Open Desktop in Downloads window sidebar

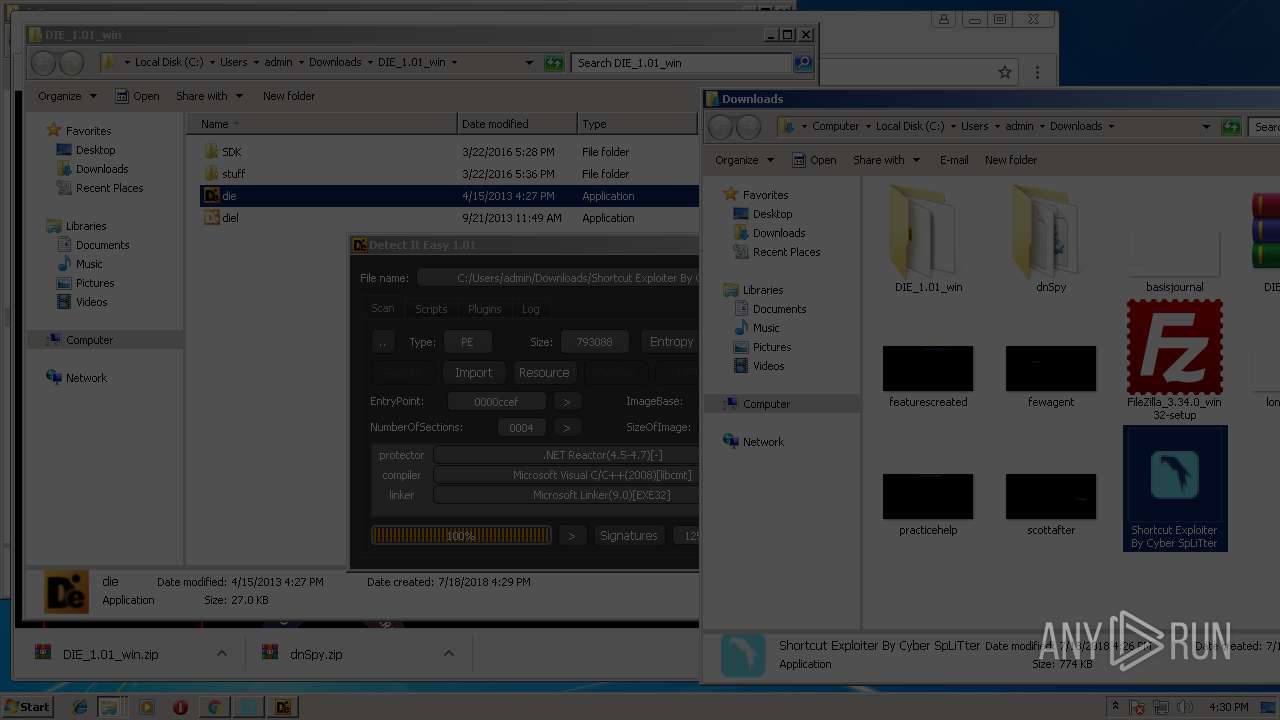pos(772,214)
